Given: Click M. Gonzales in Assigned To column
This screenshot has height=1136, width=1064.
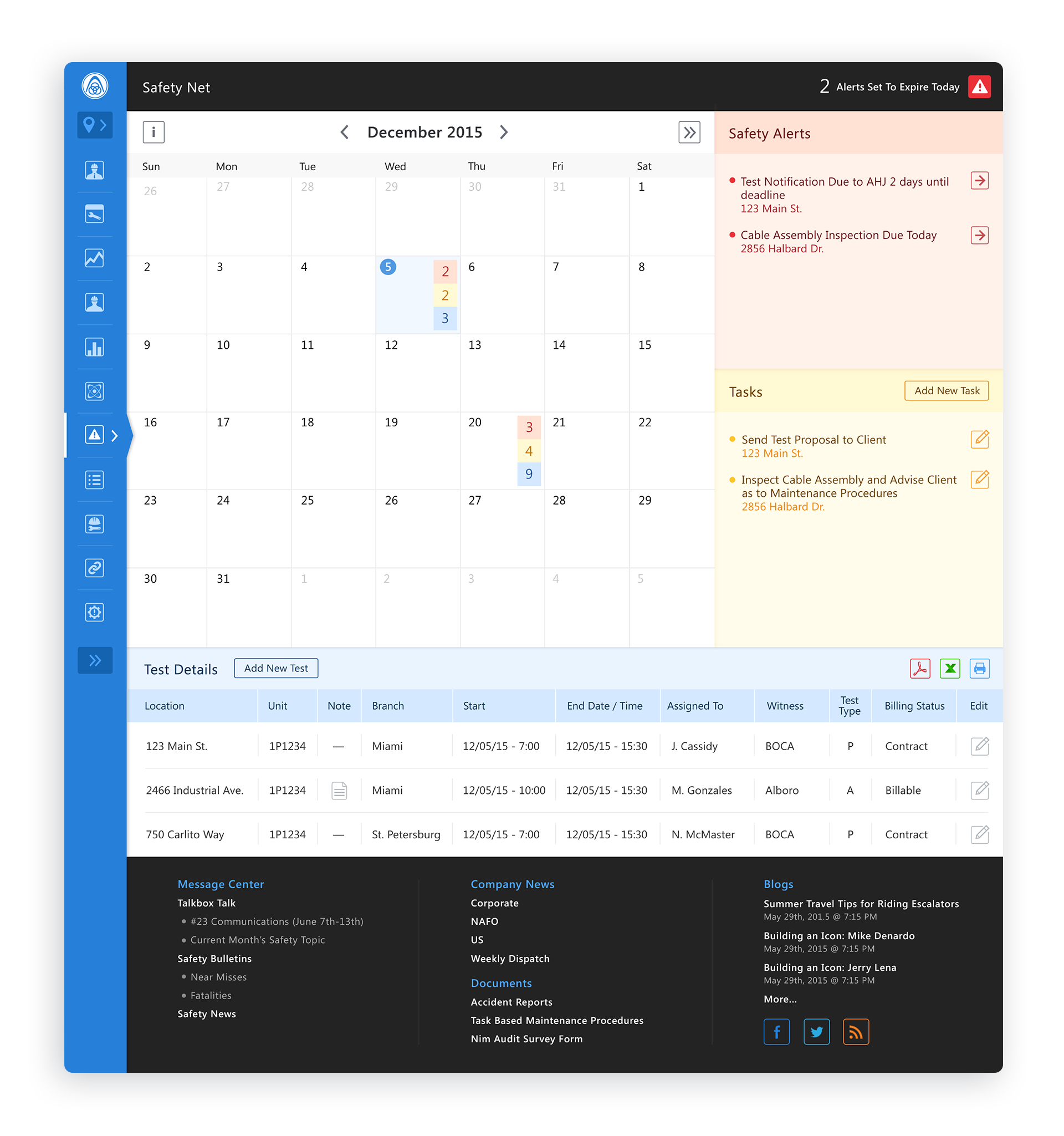Looking at the screenshot, I should point(702,790).
